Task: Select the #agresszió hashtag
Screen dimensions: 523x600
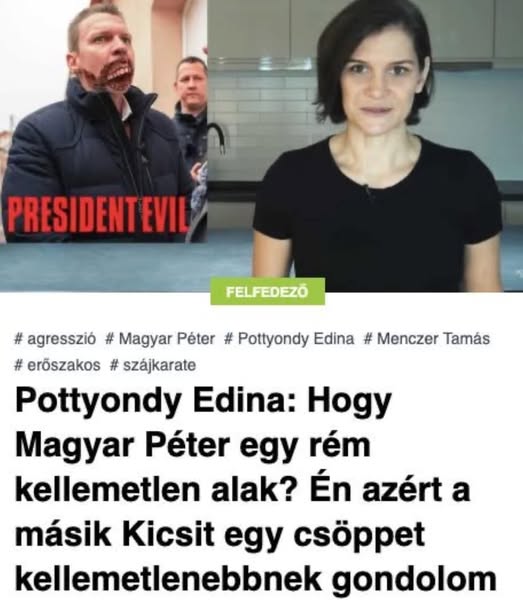Action: [x=55, y=339]
